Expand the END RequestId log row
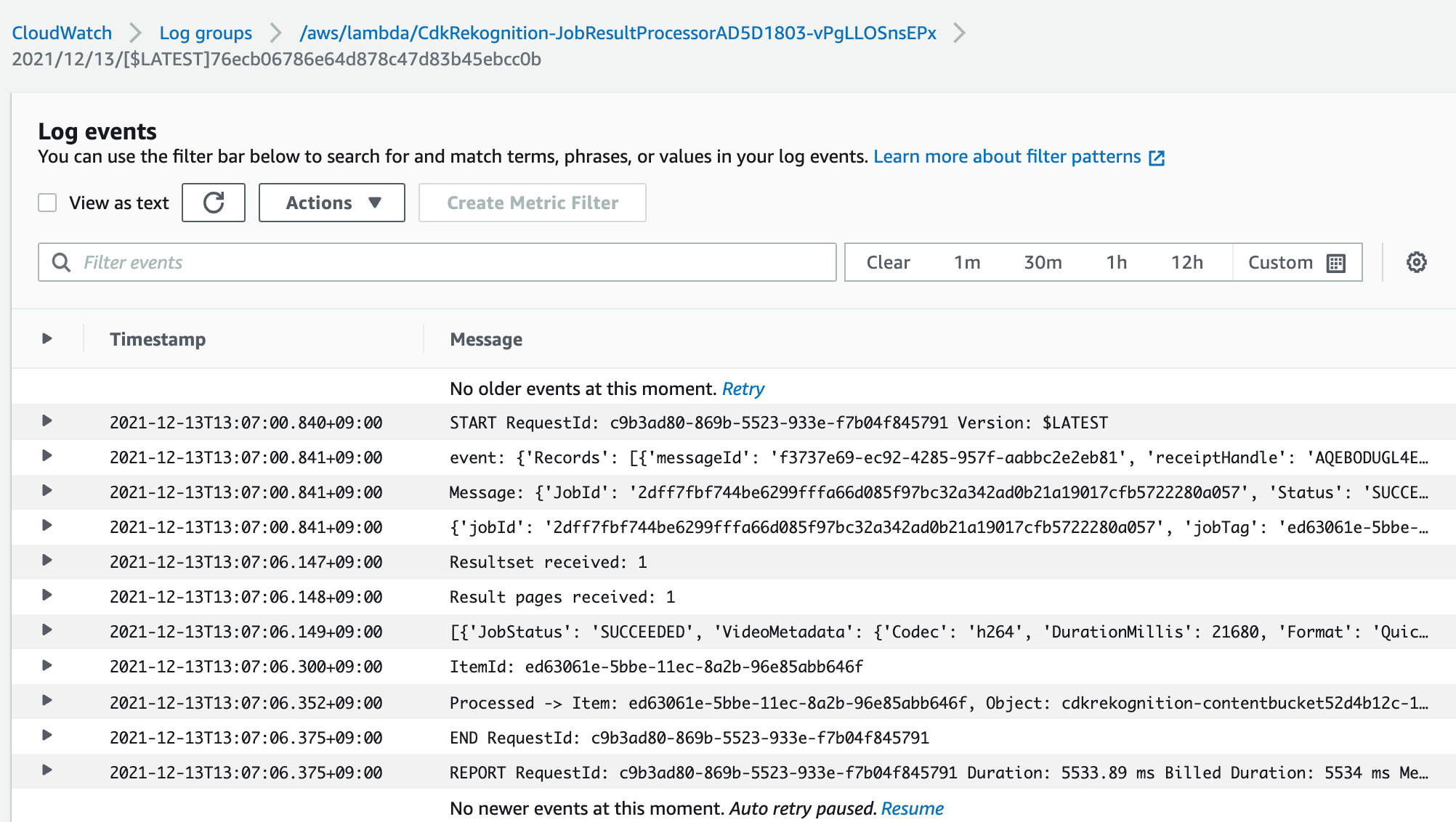The height and width of the screenshot is (822, 1456). 47,736
